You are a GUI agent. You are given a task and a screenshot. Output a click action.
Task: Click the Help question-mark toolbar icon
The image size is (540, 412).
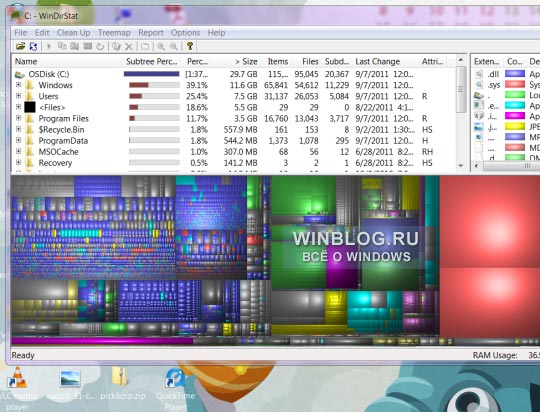190,46
